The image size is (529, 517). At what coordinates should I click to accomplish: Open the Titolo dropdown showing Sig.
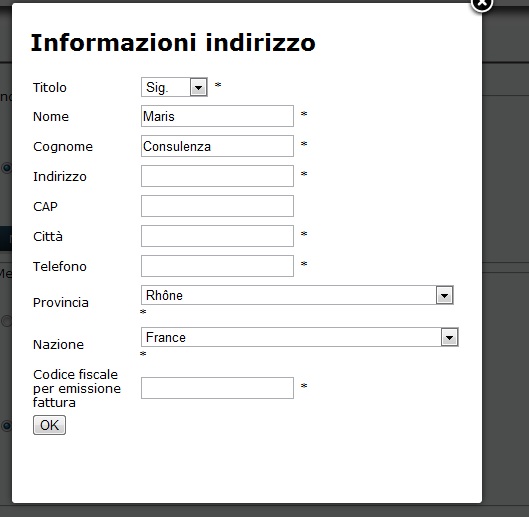coord(174,87)
